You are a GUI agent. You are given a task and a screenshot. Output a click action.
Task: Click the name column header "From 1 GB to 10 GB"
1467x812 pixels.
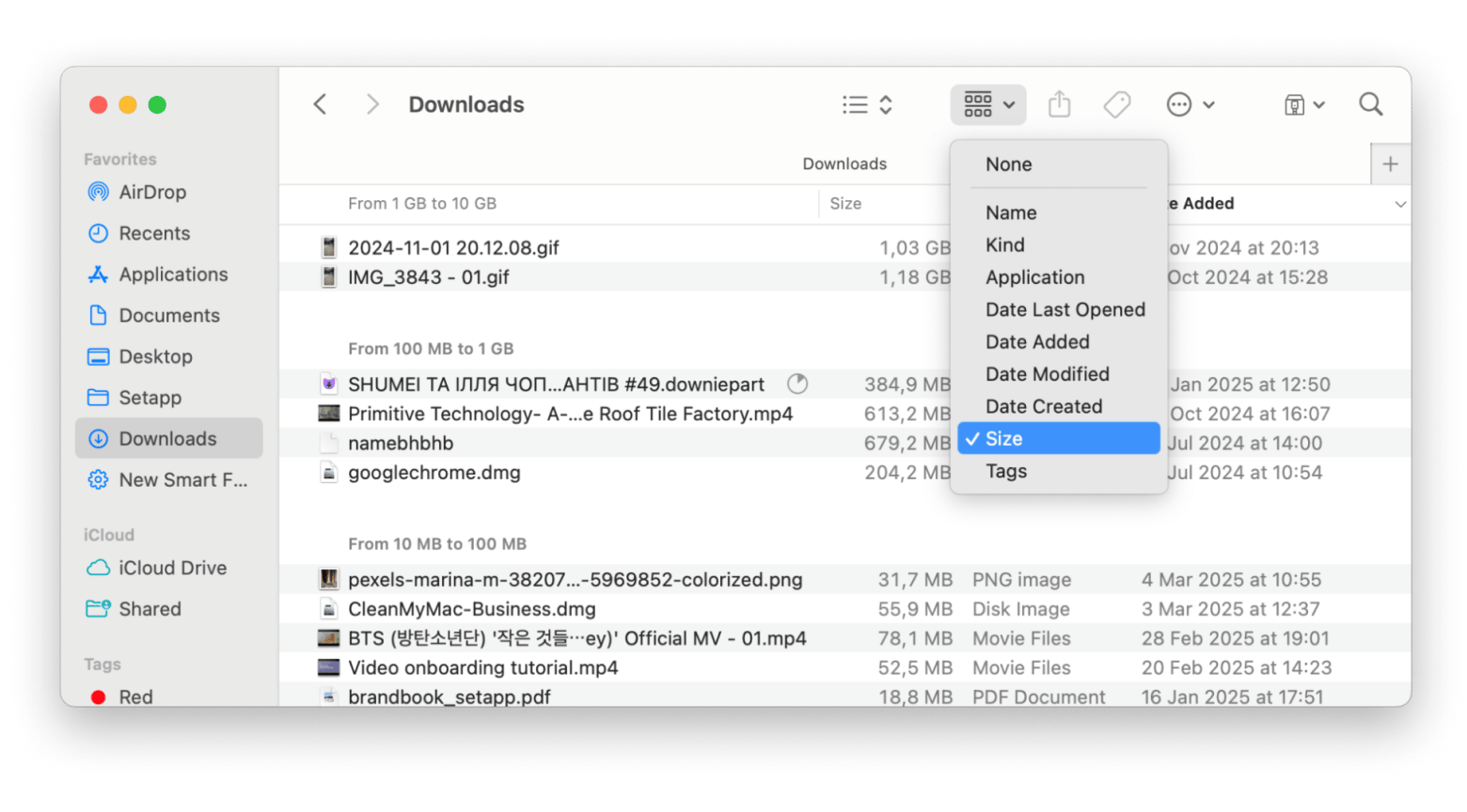[x=422, y=204]
